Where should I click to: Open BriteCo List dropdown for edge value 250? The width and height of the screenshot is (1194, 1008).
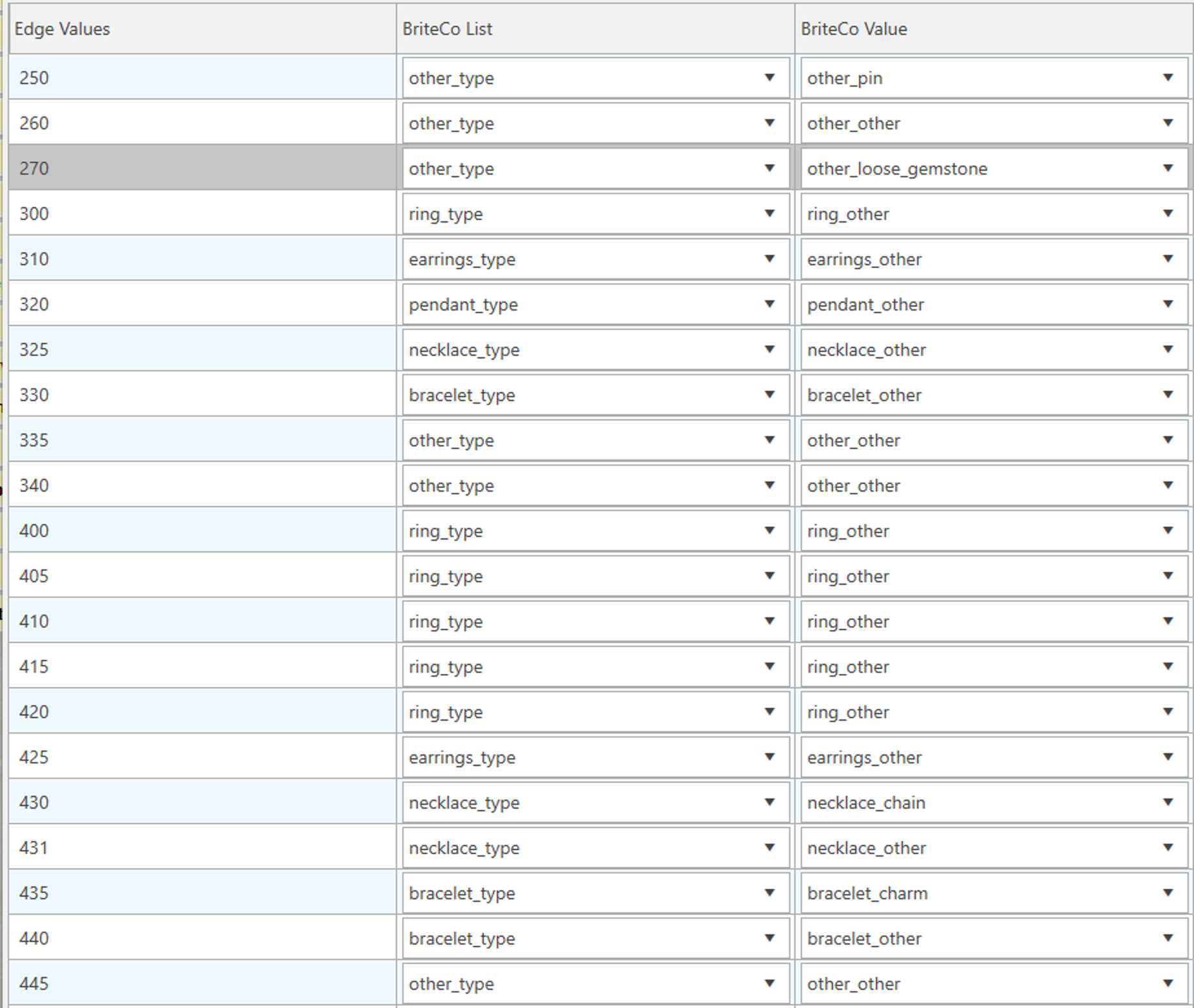point(769,78)
